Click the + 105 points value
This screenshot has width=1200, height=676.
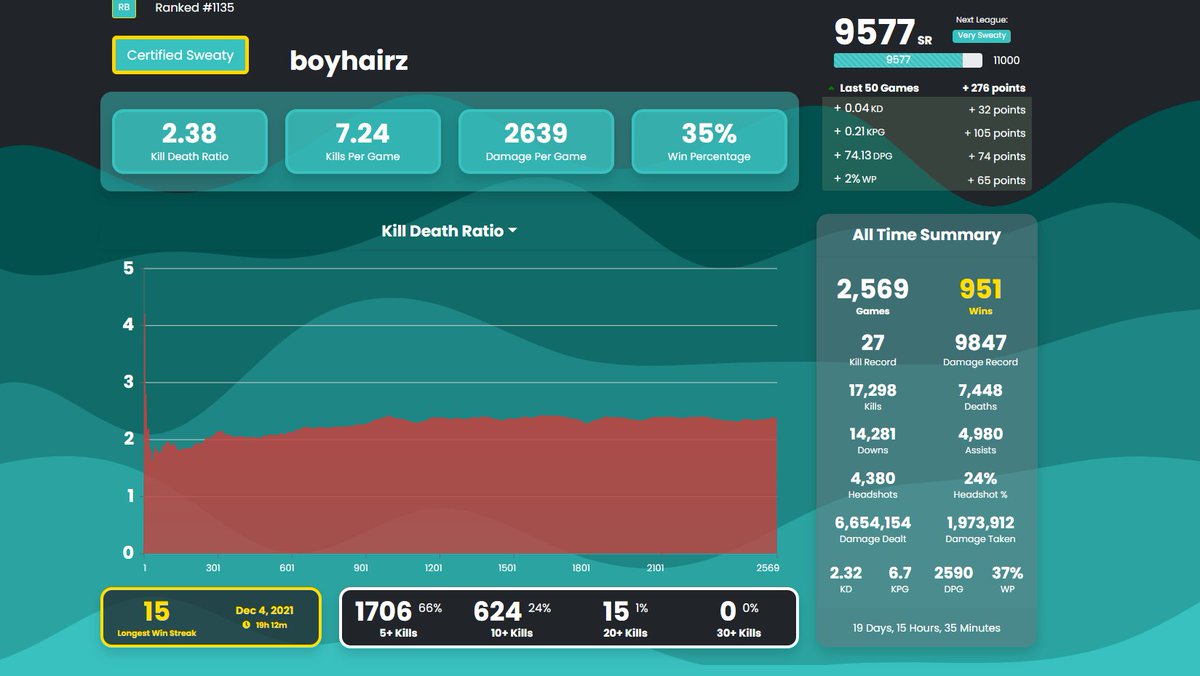pyautogui.click(x=995, y=133)
